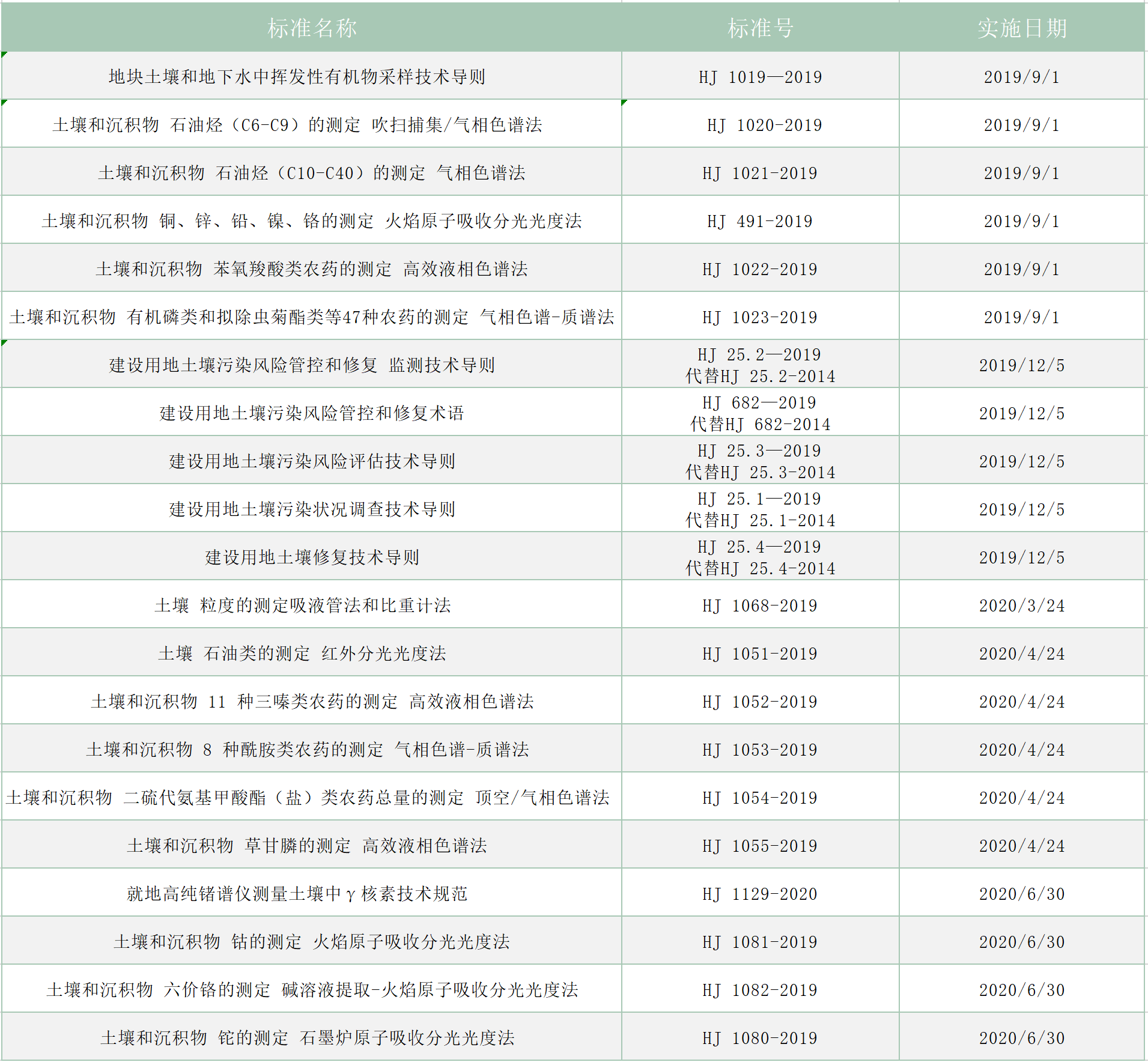Click the 铊的测定 石墨炉原子吸收 name cell
The height and width of the screenshot is (1062, 1148).
[306, 1038]
